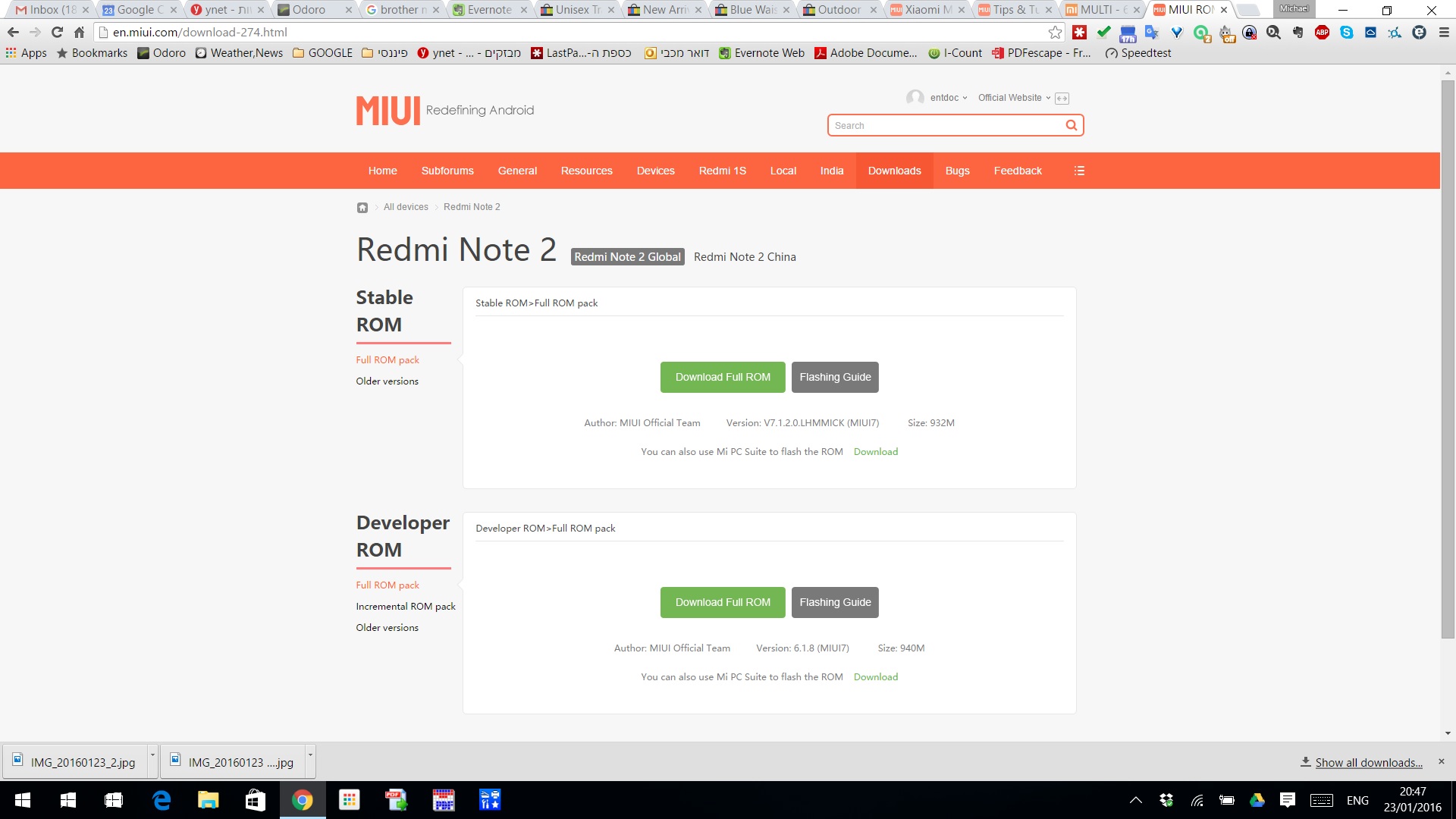Switch to the Xiaomi browser tab
The height and width of the screenshot is (819, 1456).
click(927, 10)
